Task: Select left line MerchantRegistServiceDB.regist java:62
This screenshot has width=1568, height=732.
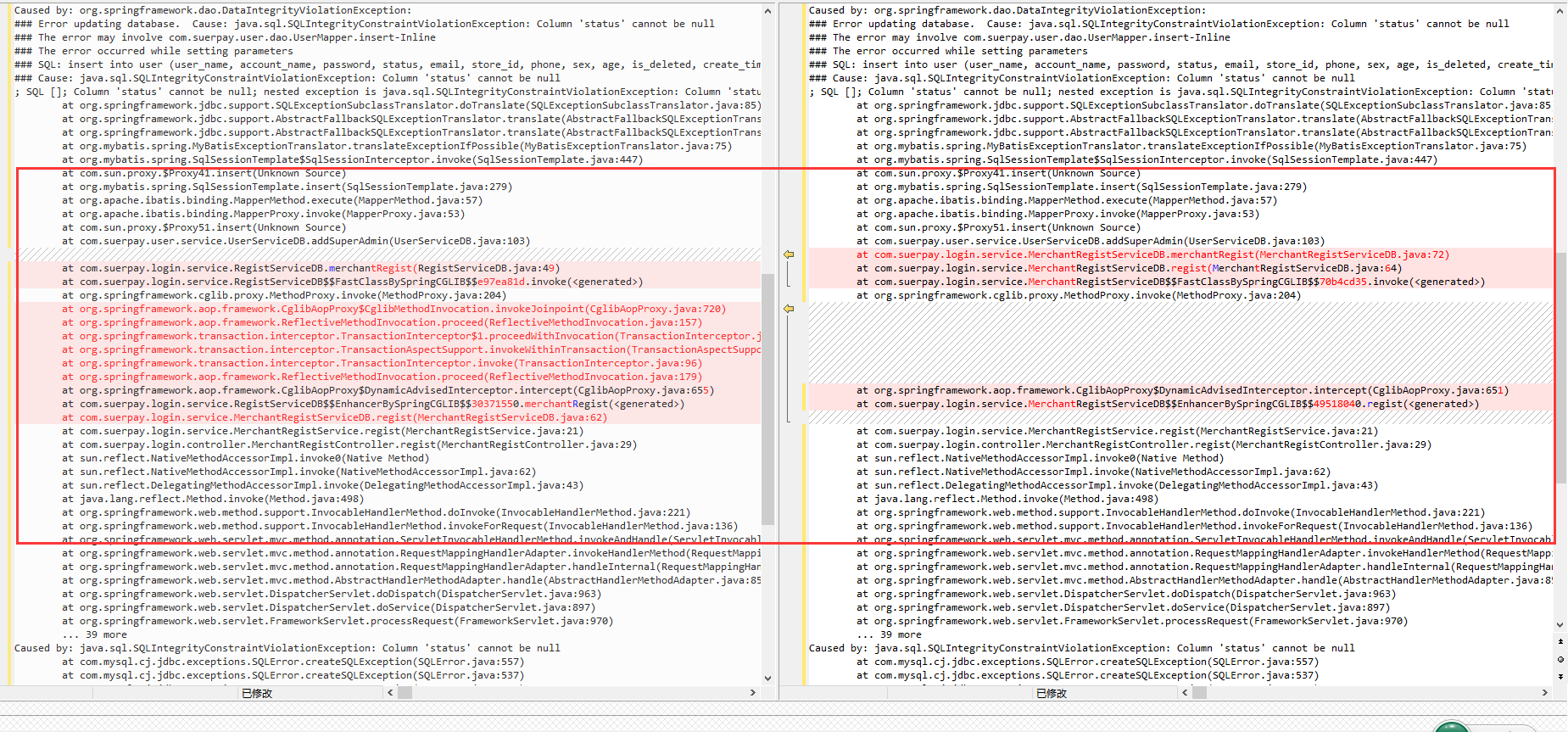Action: tap(334, 417)
